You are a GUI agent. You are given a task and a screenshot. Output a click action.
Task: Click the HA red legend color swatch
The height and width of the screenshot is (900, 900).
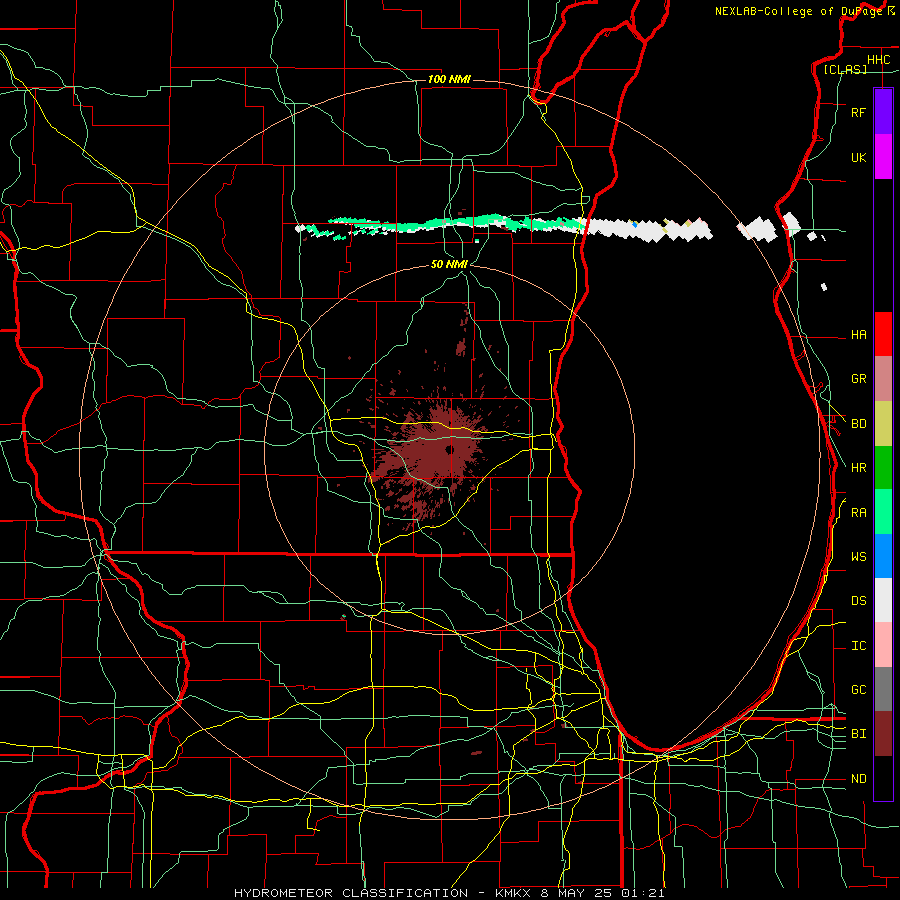[883, 334]
